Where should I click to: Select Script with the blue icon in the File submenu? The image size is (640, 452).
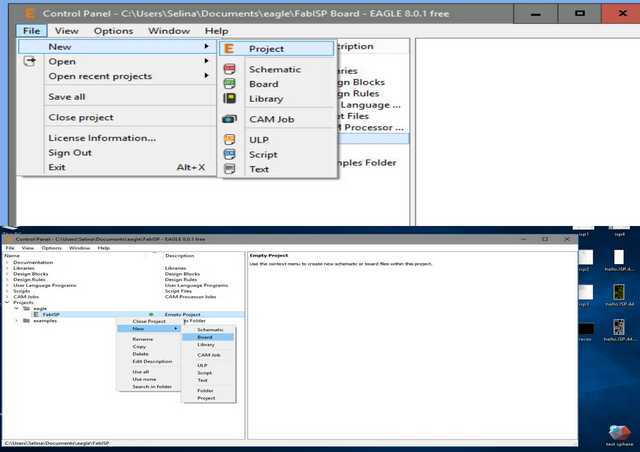277,154
